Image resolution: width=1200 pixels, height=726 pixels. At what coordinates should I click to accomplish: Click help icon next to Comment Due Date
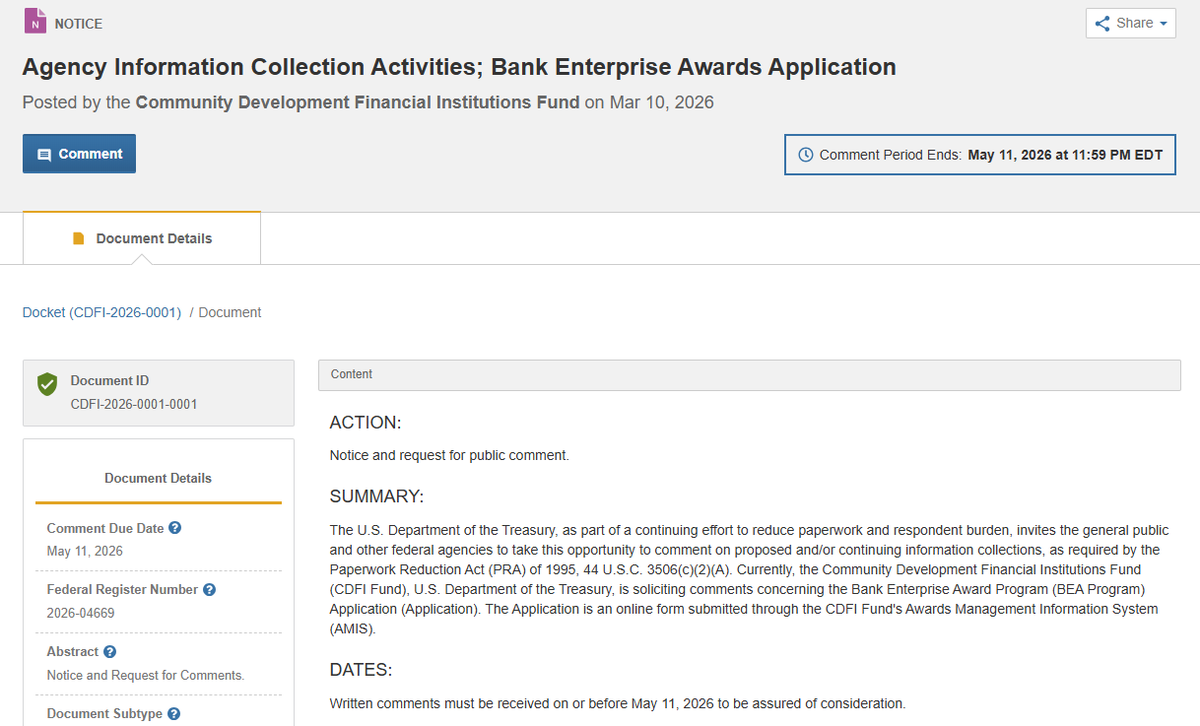click(x=175, y=528)
